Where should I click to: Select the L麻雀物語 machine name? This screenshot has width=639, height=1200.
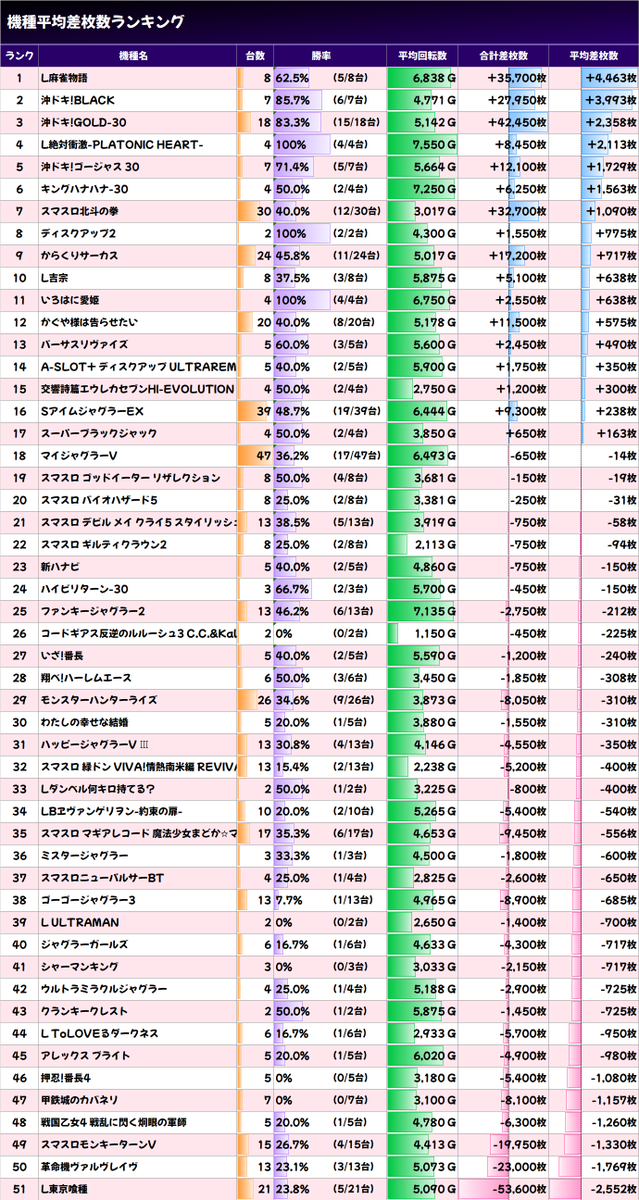[x=65, y=77]
